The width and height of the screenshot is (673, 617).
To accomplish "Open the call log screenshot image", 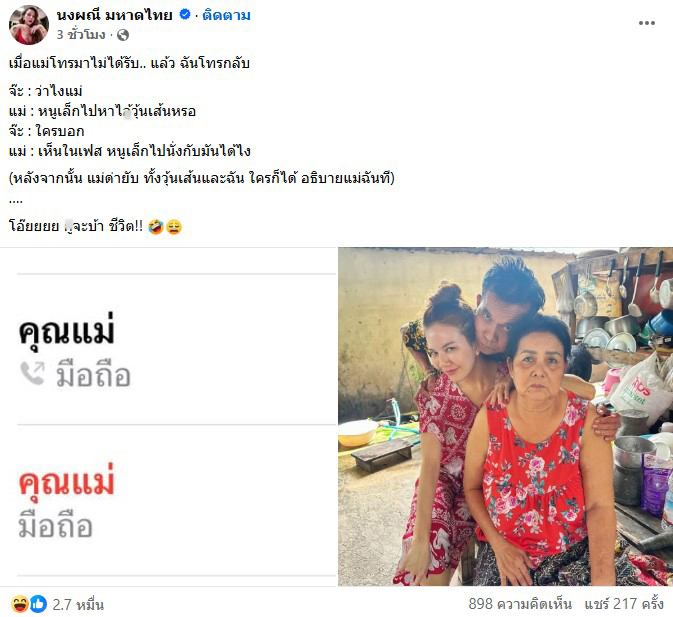I will 168,417.
